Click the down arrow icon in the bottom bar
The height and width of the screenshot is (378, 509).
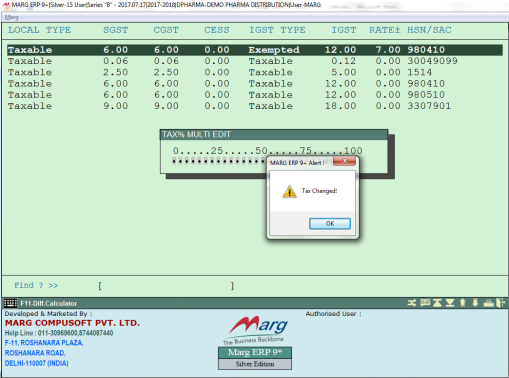475,303
